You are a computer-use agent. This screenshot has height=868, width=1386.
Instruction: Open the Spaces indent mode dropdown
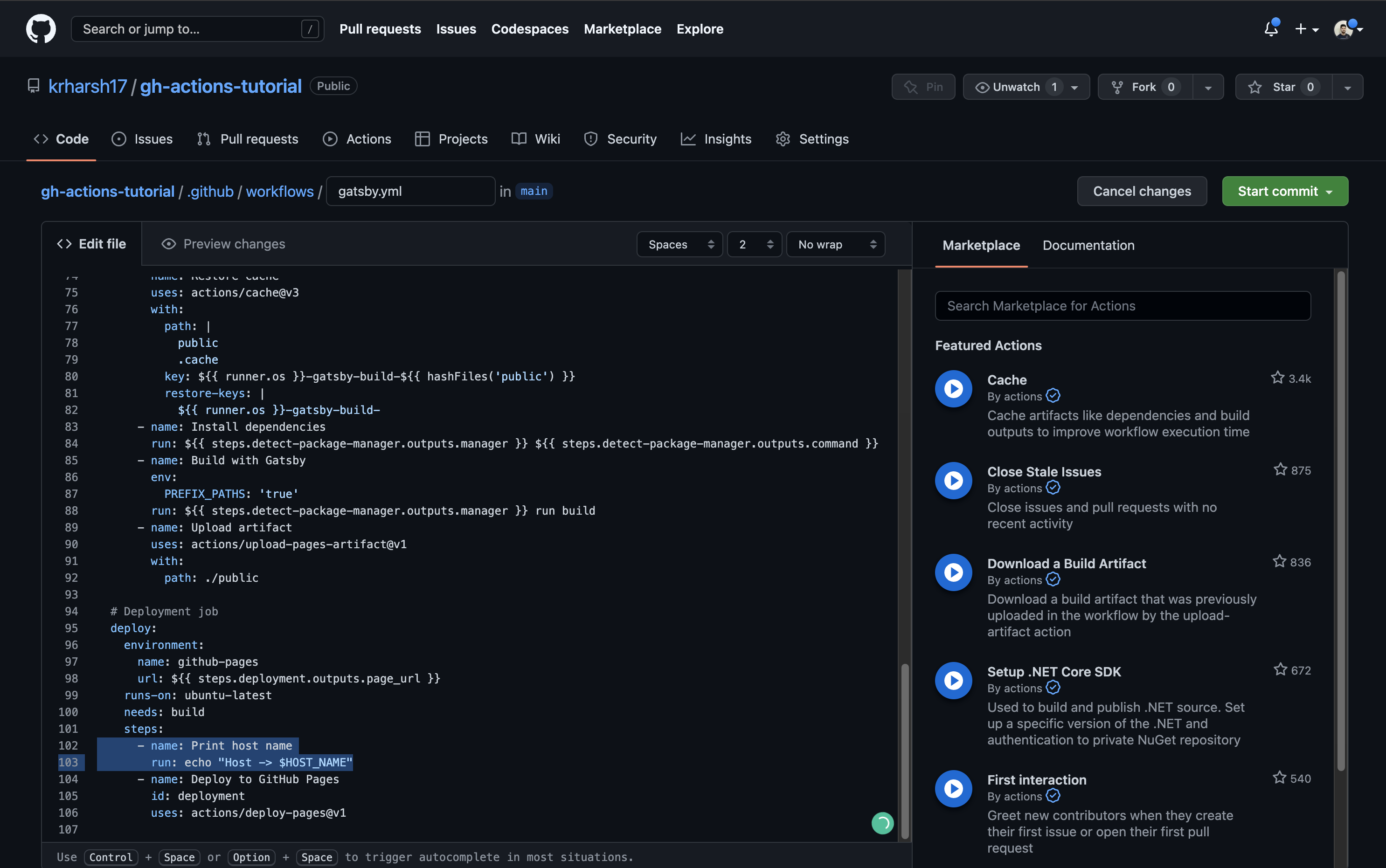679,245
